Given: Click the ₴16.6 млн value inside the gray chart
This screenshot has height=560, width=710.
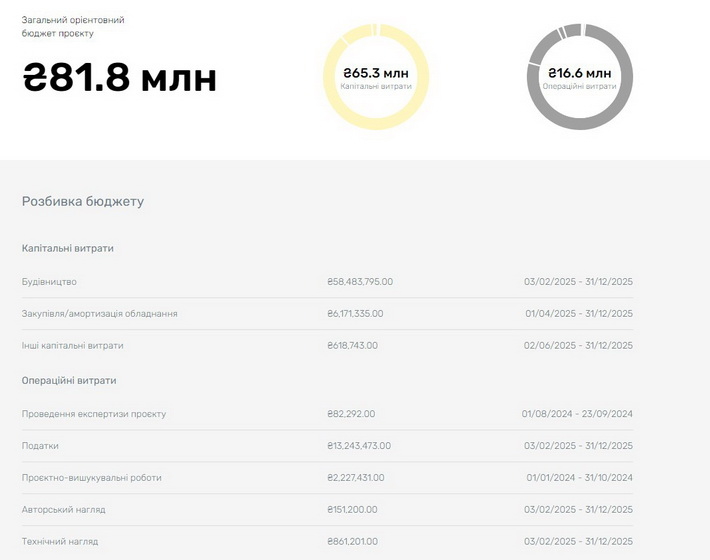Looking at the screenshot, I should [x=579, y=73].
